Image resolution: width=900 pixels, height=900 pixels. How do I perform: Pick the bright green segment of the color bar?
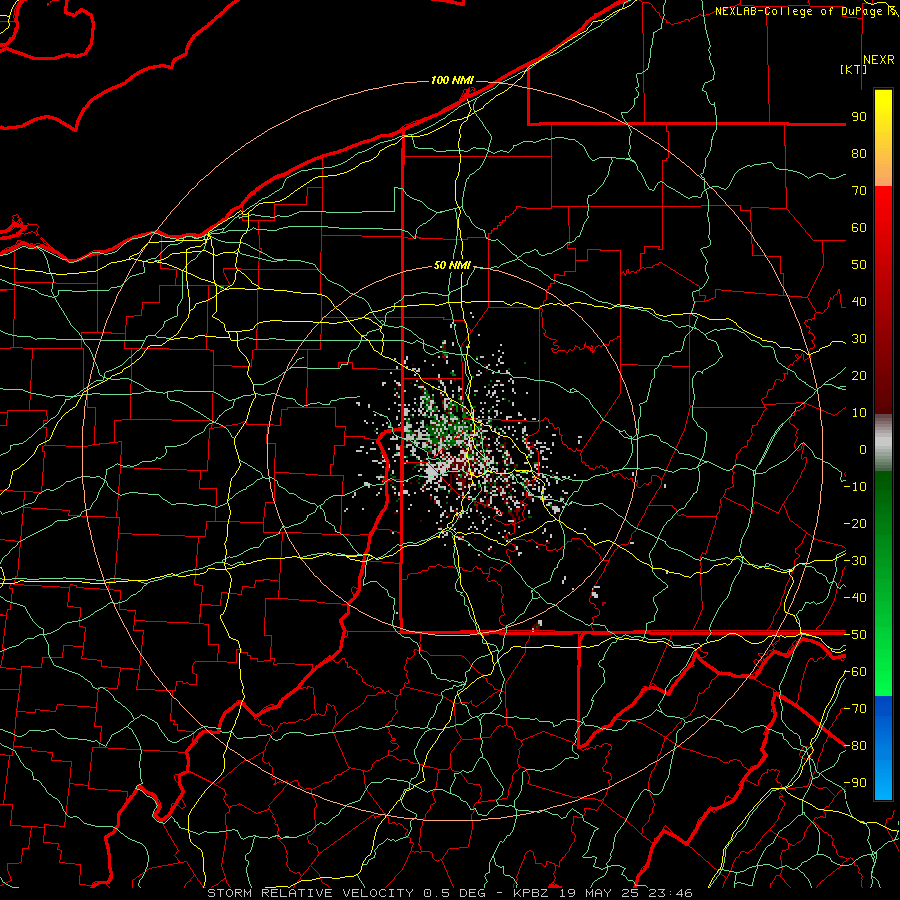point(883,660)
